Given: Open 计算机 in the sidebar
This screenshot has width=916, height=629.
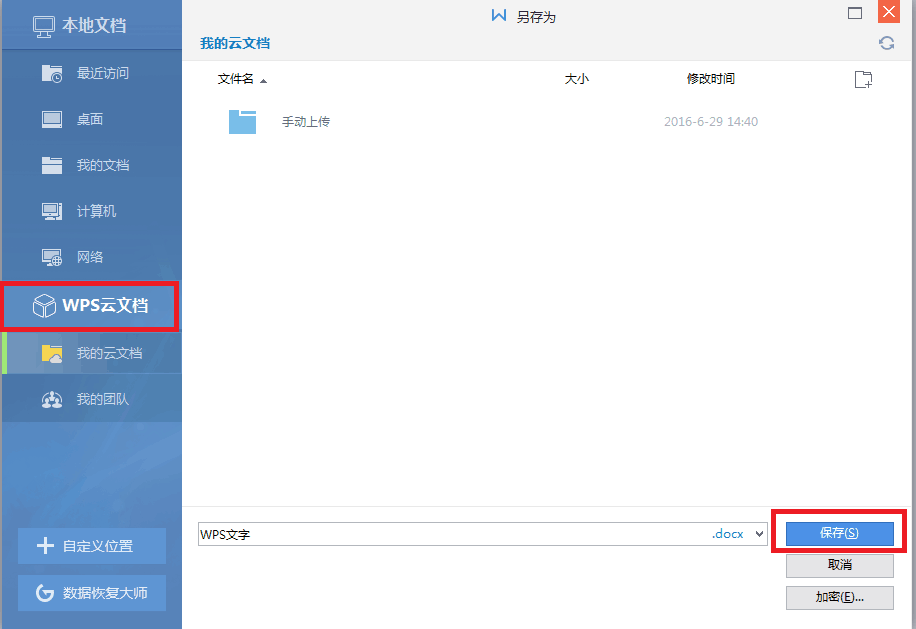Looking at the screenshot, I should point(92,211).
